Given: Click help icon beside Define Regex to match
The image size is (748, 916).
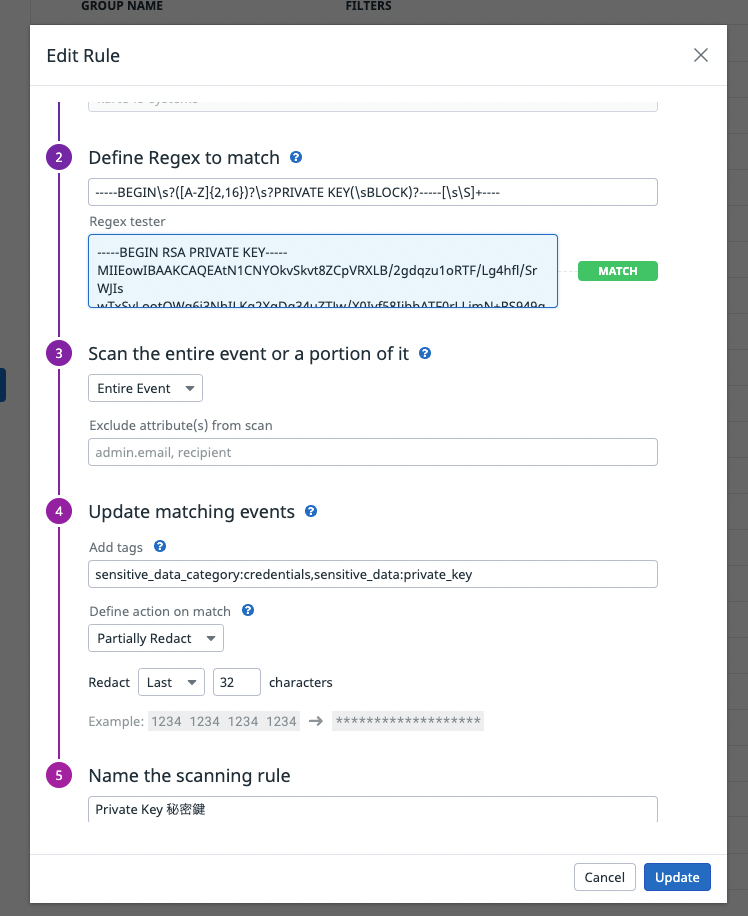Looking at the screenshot, I should pos(296,158).
